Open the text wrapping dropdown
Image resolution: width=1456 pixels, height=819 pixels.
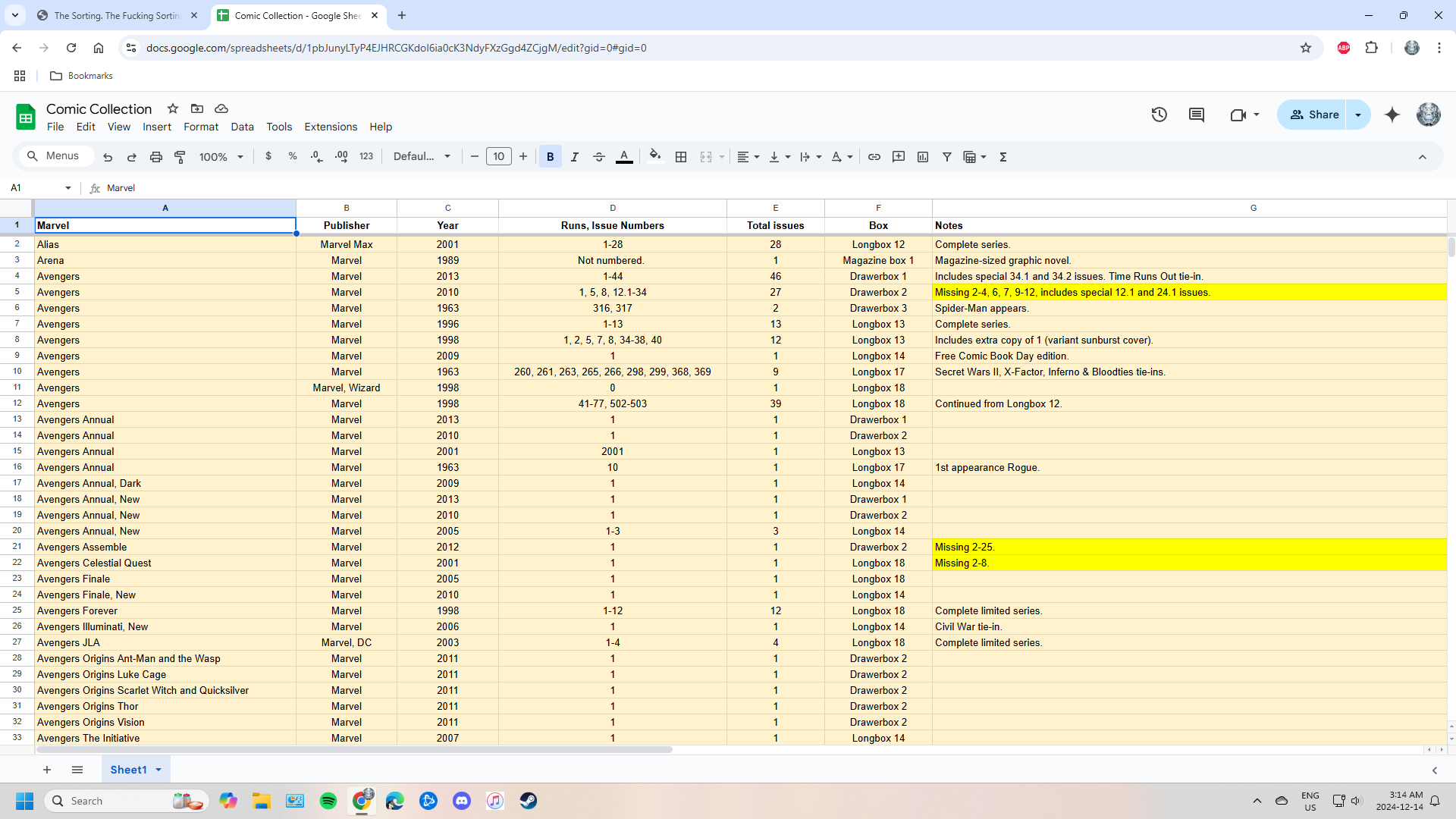click(x=811, y=157)
